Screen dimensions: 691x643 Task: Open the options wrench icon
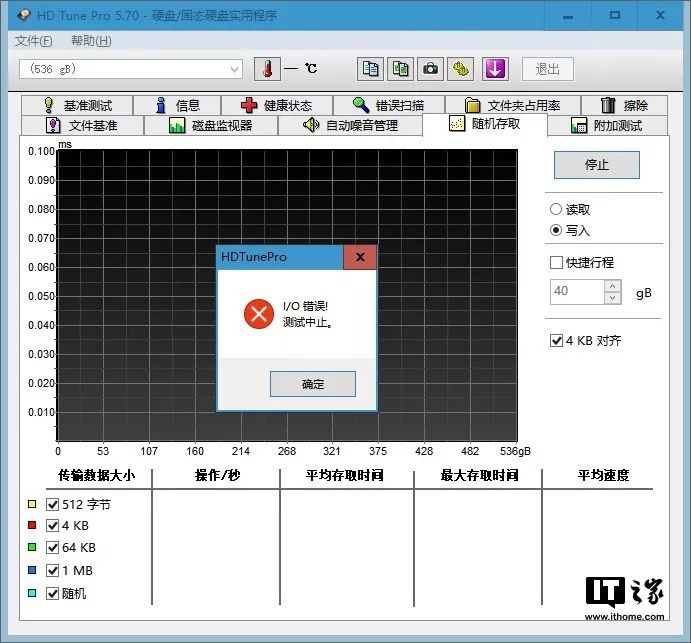pos(460,69)
